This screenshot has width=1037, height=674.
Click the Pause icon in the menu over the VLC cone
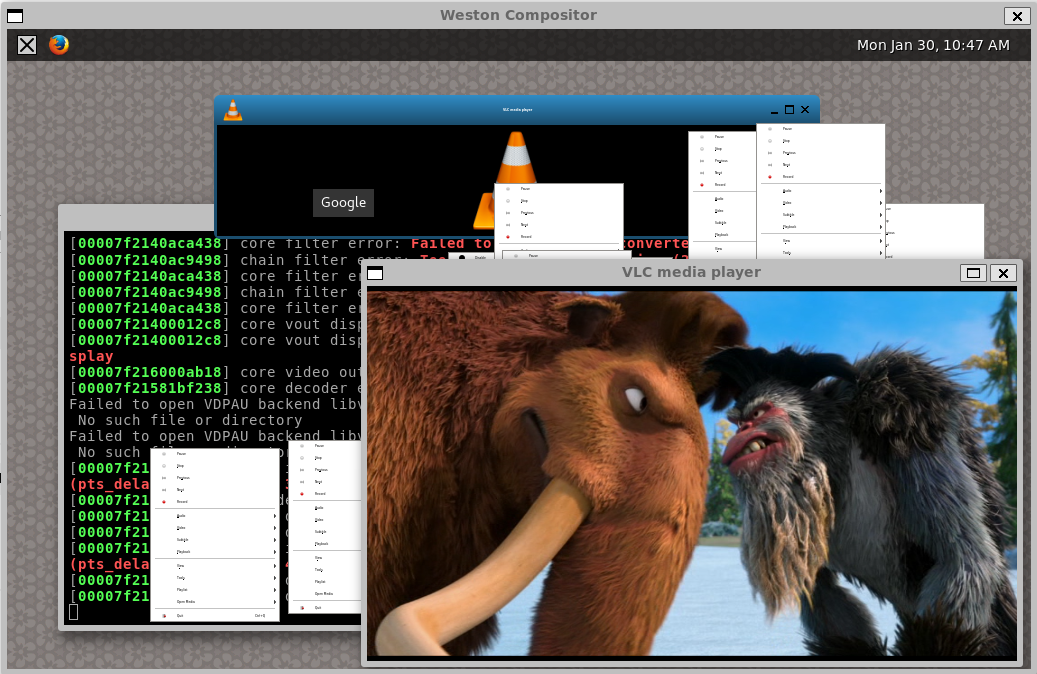[508, 189]
